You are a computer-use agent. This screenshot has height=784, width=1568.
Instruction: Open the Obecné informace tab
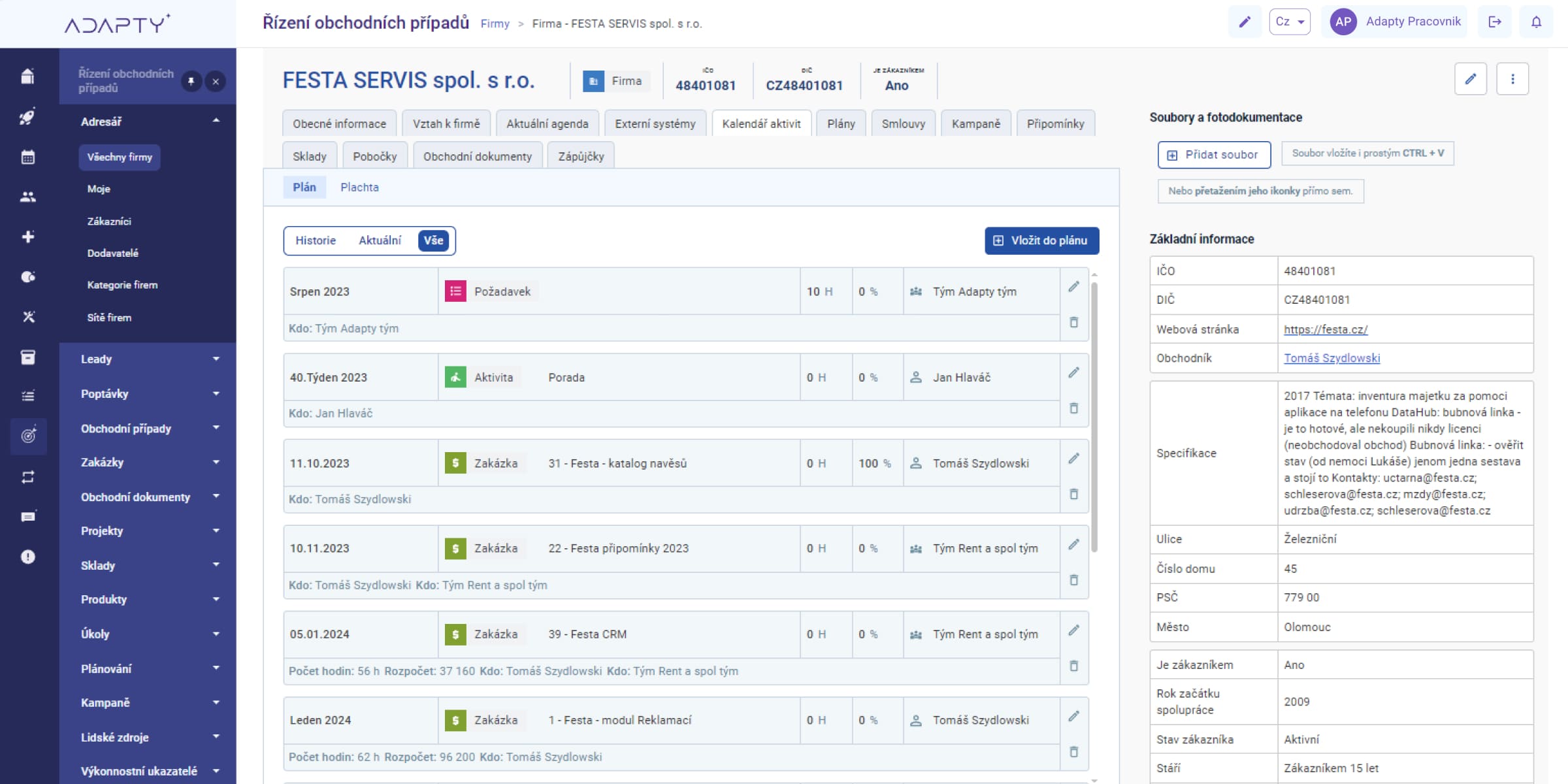(339, 123)
